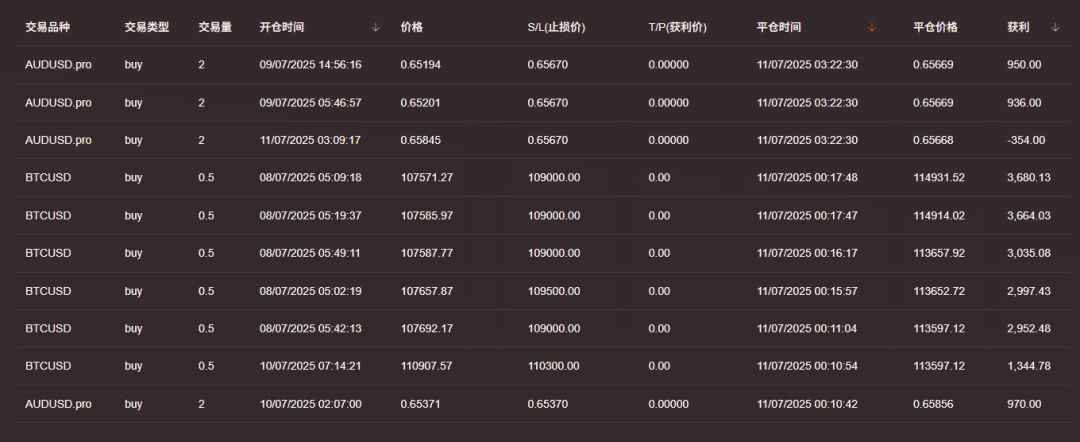
Task: Select the AUDUSD.pro trade opened 09/07/2025 14:56:16
Action: pyautogui.click(x=58, y=65)
